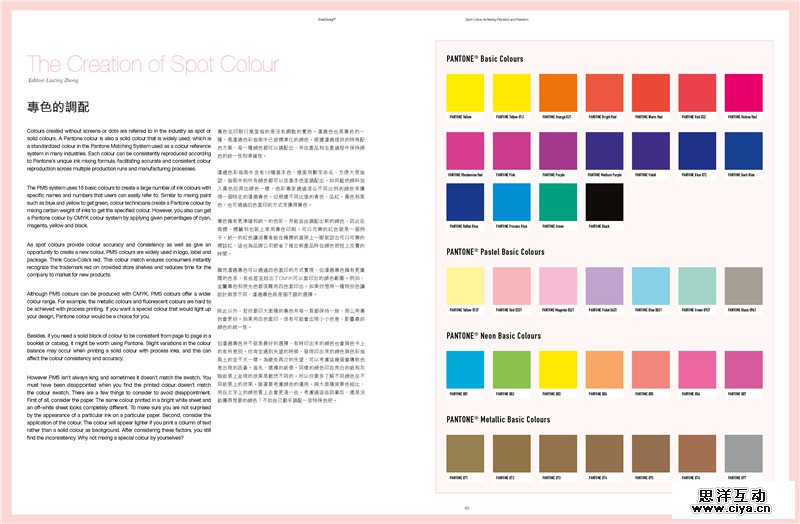Click the PANTONE Orange 021 swatch
This screenshot has height=524, width=800.
[557, 93]
